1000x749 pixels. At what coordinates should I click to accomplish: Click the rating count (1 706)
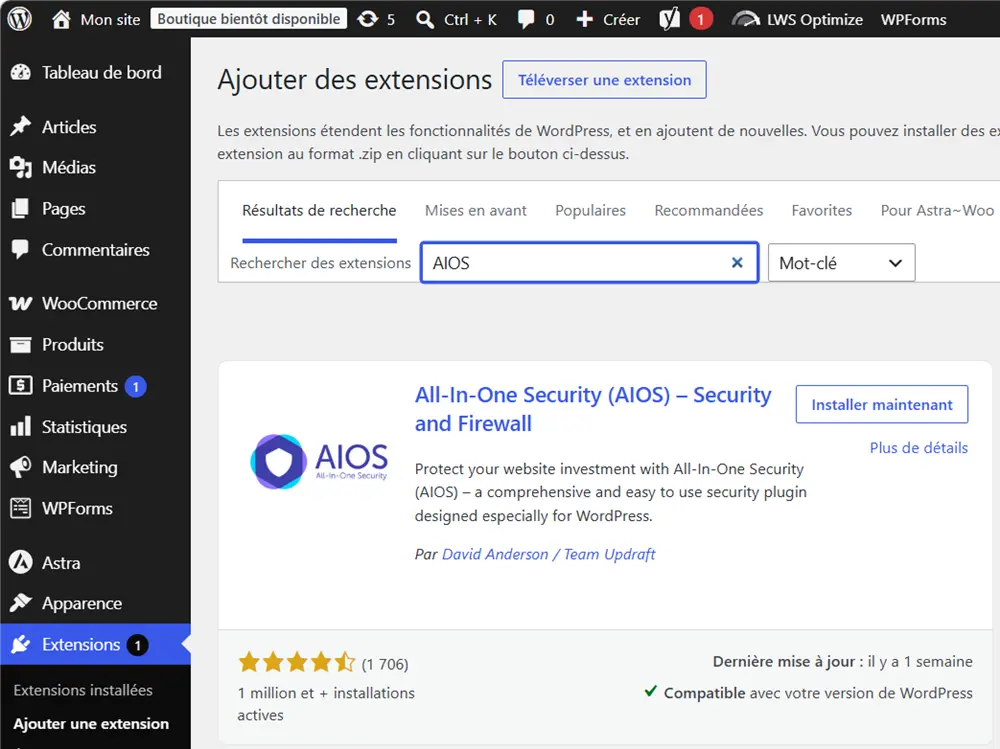[x=385, y=664]
